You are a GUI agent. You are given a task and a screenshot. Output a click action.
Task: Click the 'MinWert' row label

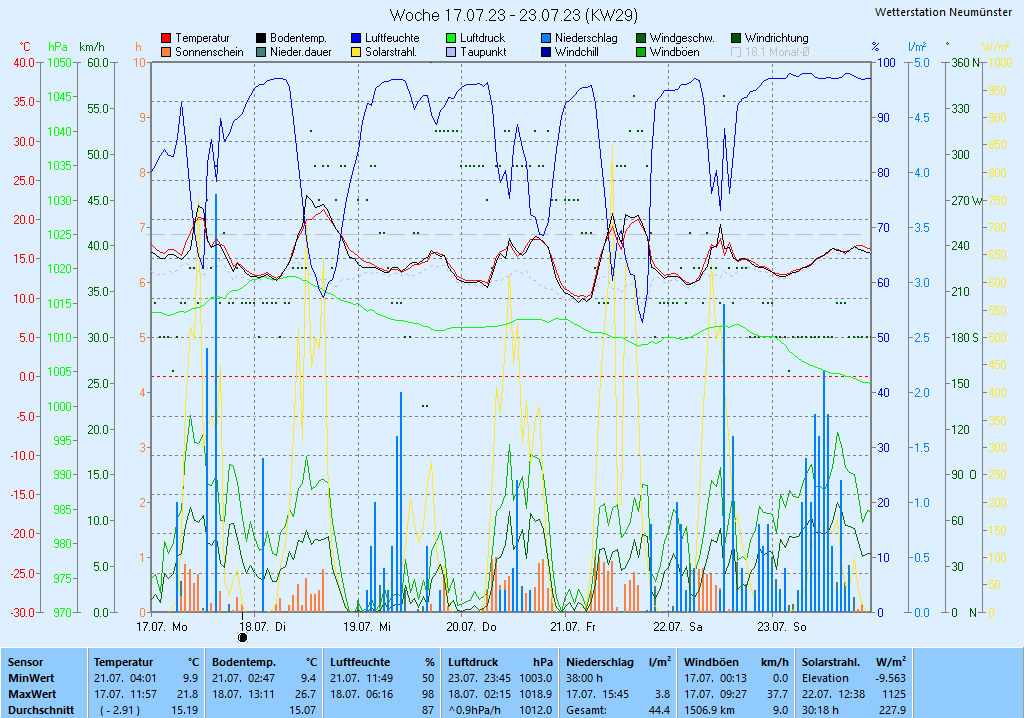click(31, 678)
